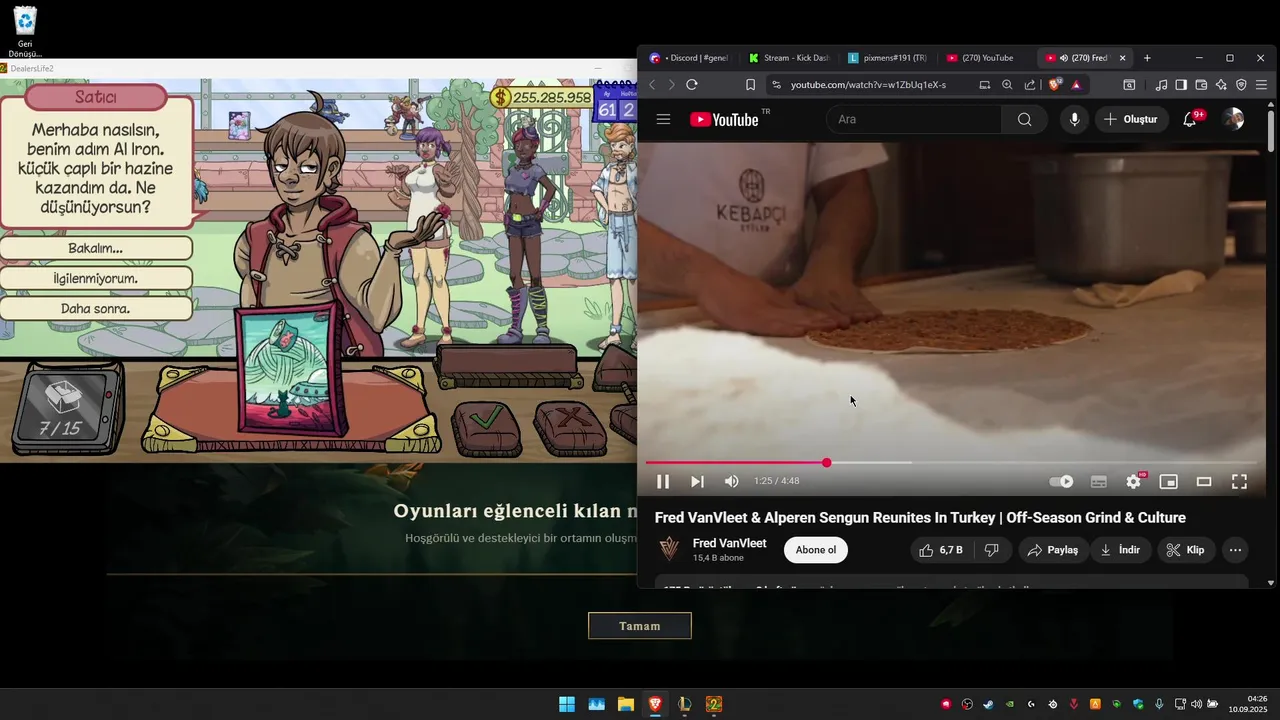1280x720 pixels.
Task: Click the youtube.com address bar
Action: (x=868, y=85)
